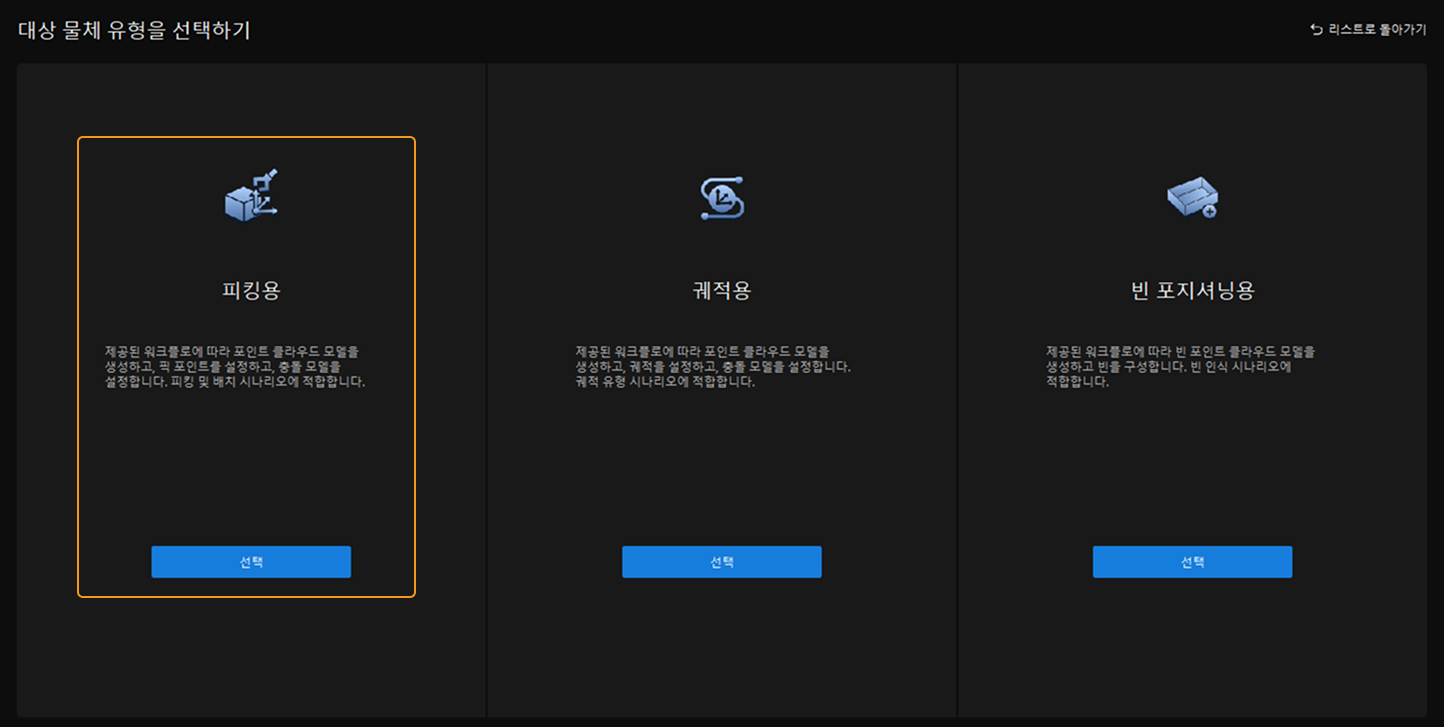Click the description mentioning 빈 인식 시나리오

click(x=1180, y=367)
